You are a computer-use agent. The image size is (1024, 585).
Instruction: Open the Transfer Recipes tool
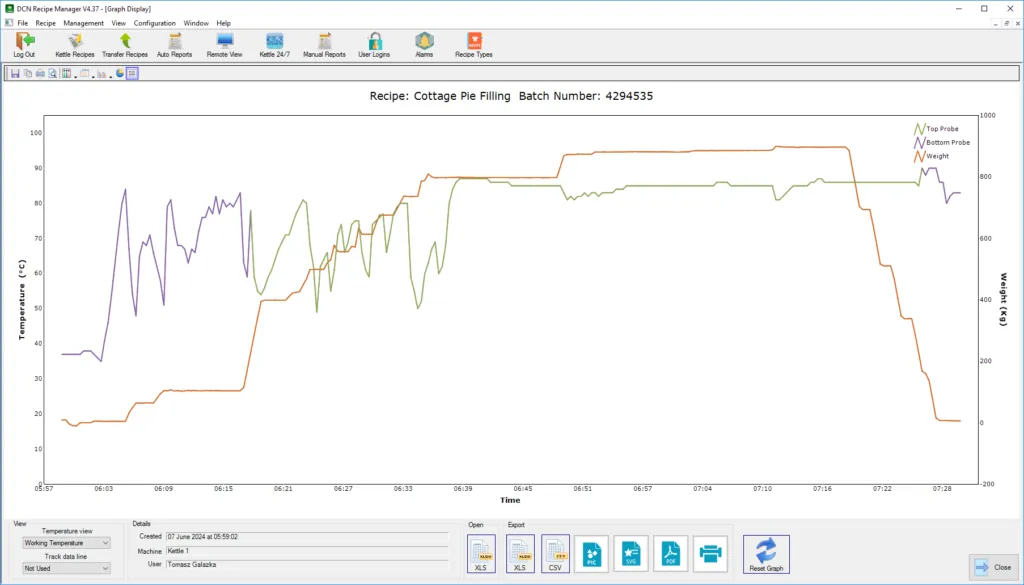[x=125, y=45]
